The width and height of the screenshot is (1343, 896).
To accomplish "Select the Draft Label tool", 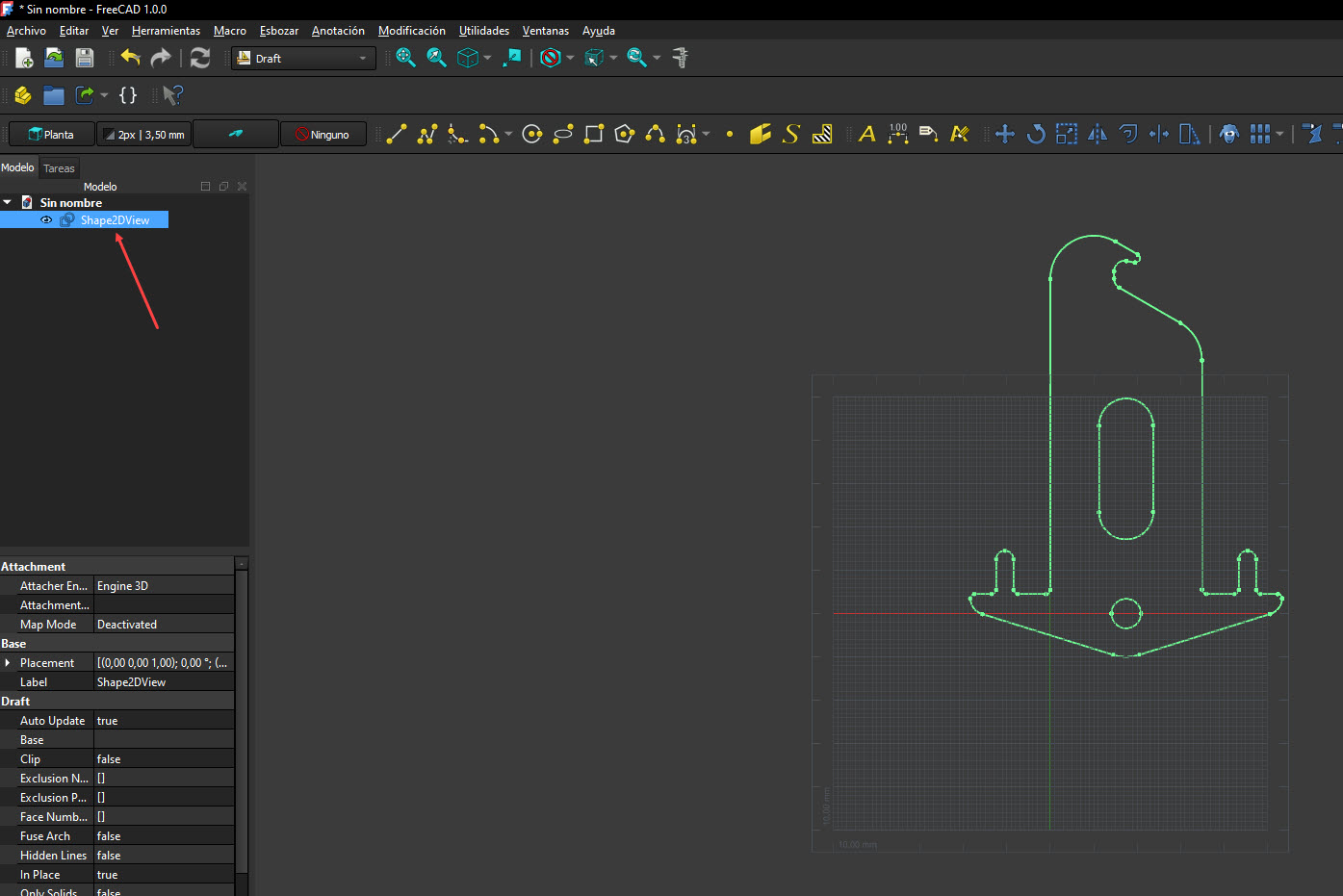I will tap(929, 135).
